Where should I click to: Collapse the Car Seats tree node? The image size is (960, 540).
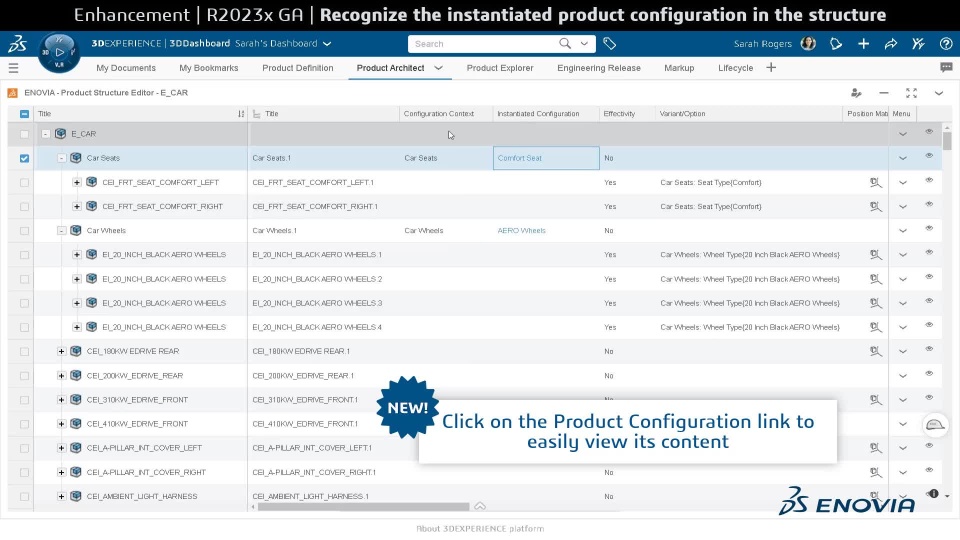click(61, 158)
